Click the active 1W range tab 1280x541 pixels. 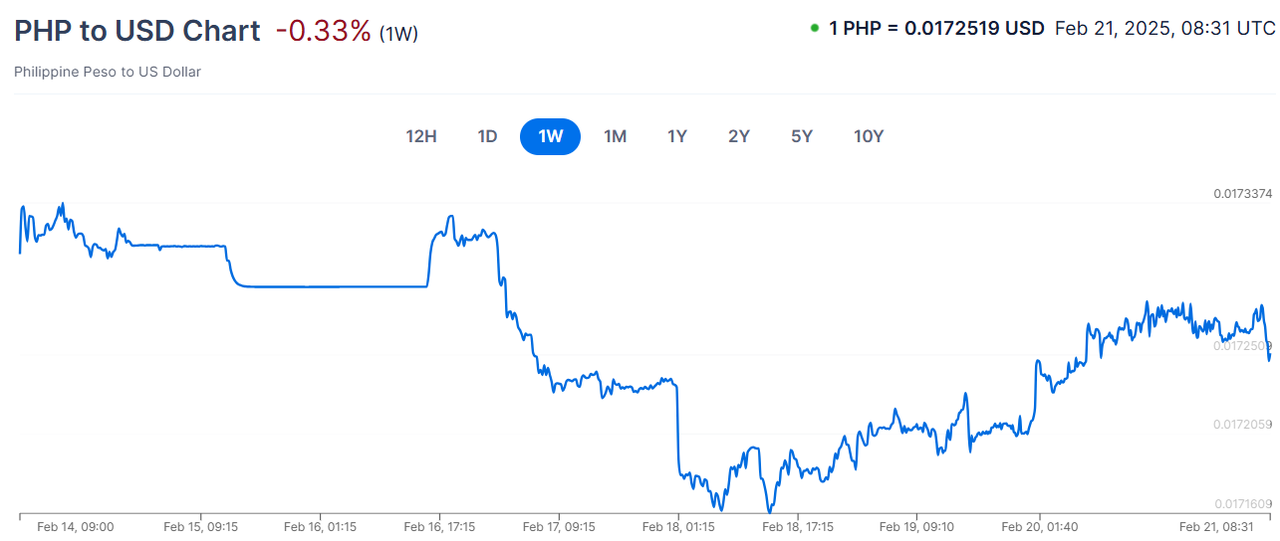click(550, 137)
